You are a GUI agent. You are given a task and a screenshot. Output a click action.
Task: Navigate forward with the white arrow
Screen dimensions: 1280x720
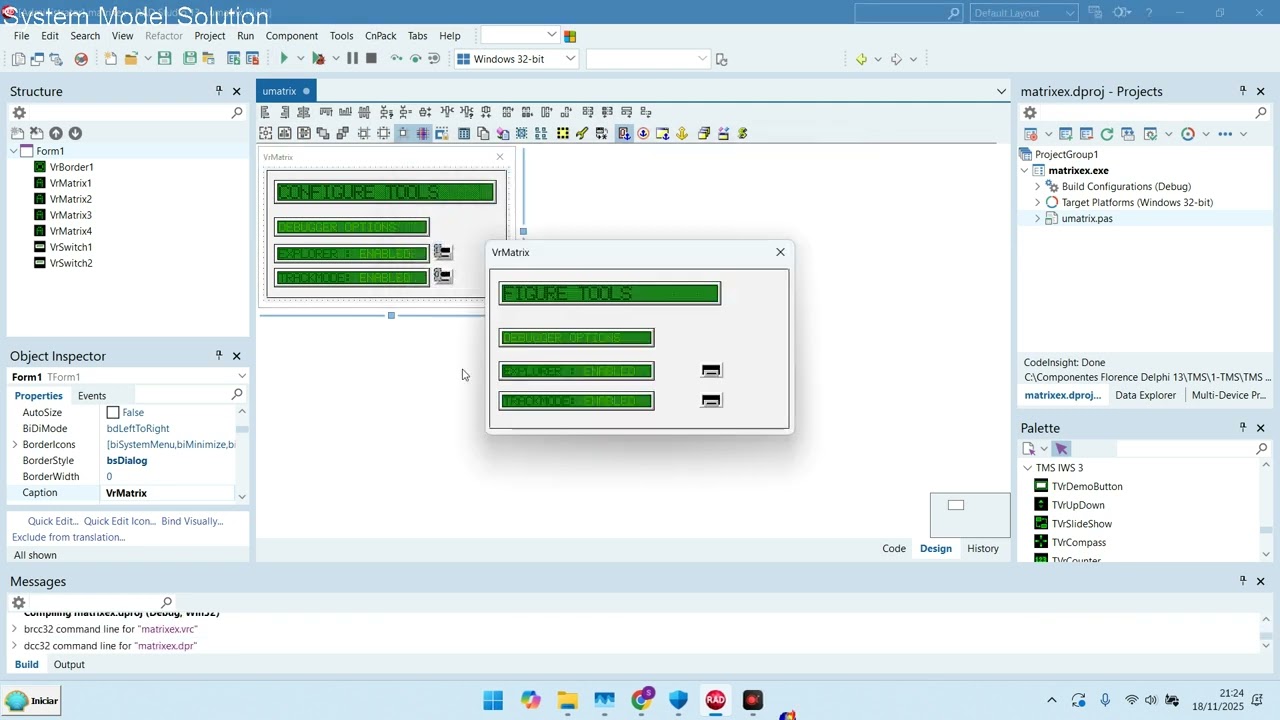[896, 59]
